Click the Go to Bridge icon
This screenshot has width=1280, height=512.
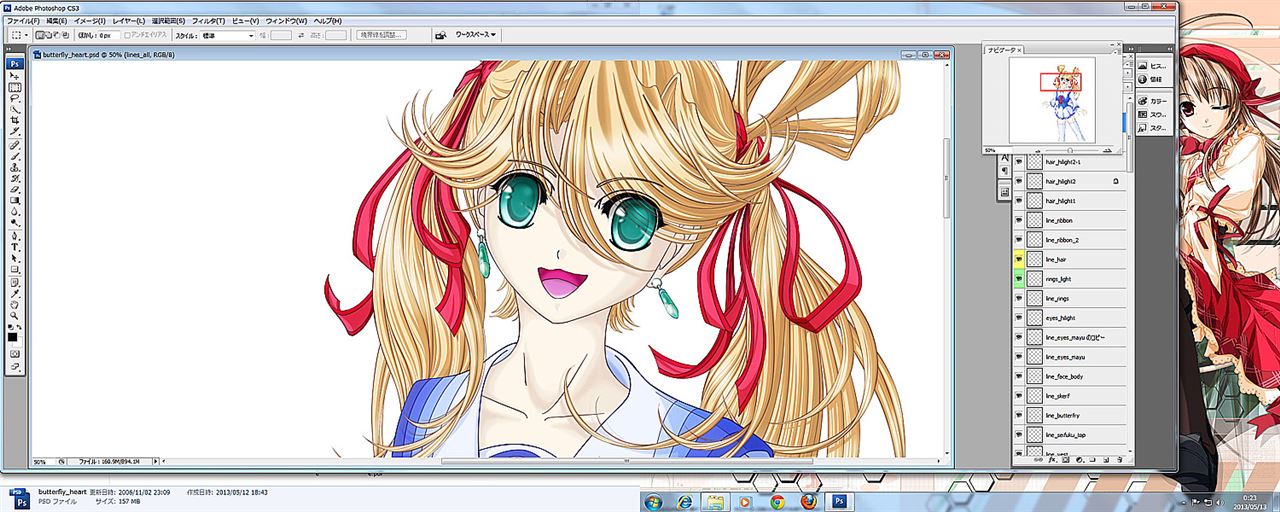[x=442, y=35]
